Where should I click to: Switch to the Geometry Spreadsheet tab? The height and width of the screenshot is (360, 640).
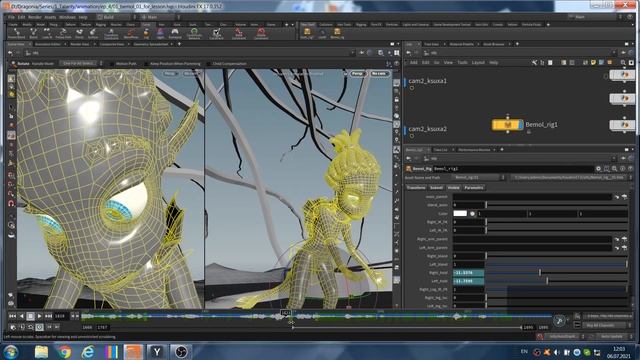tap(151, 44)
